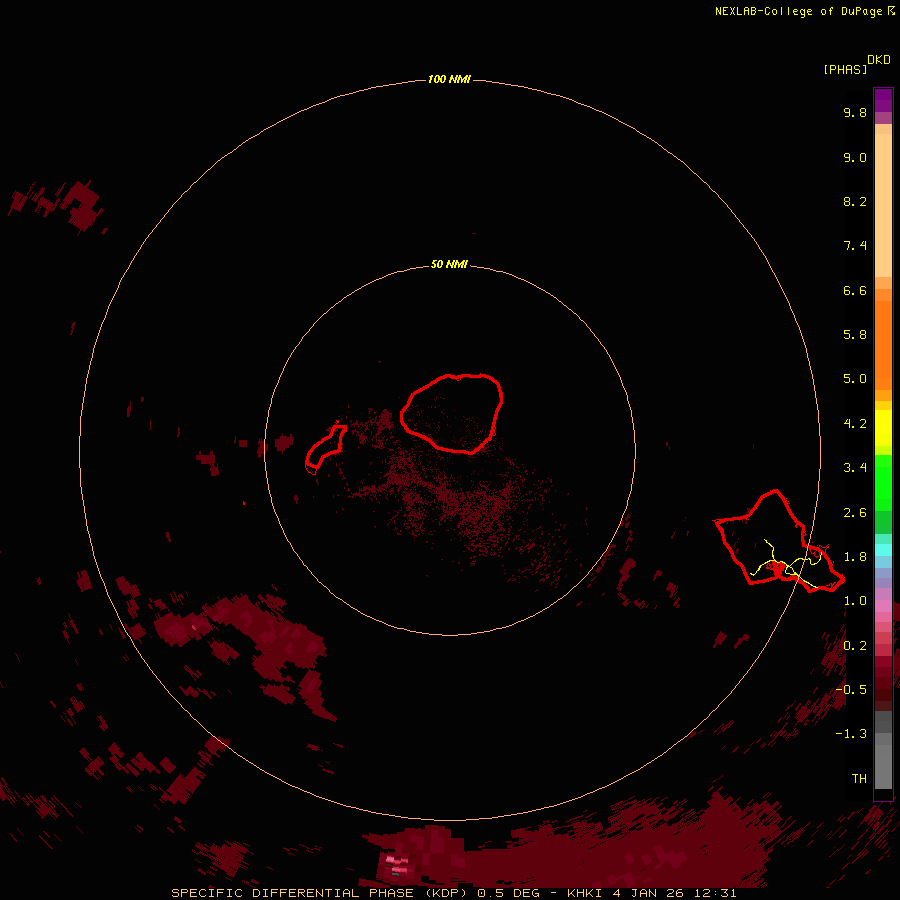Click the island outline with yellow roads

coord(778,541)
